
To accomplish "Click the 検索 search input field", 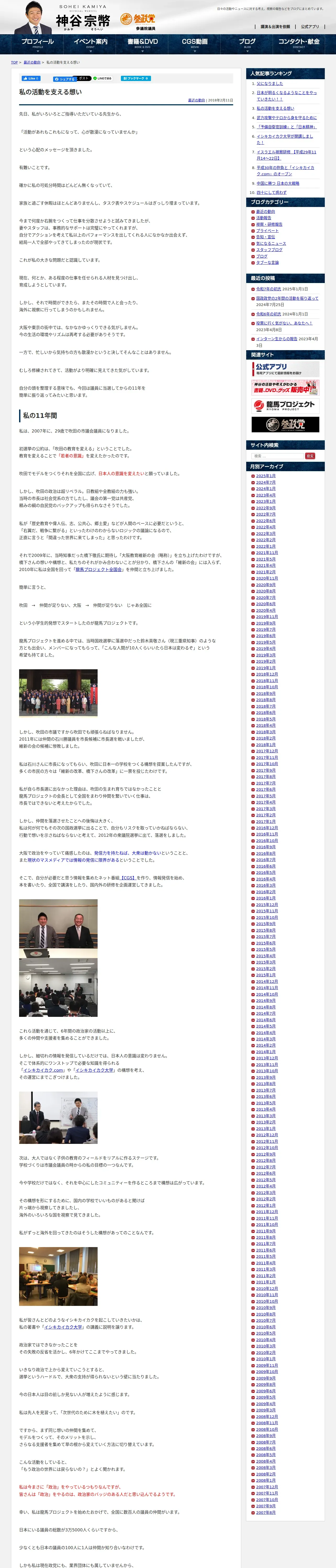I will (x=277, y=456).
